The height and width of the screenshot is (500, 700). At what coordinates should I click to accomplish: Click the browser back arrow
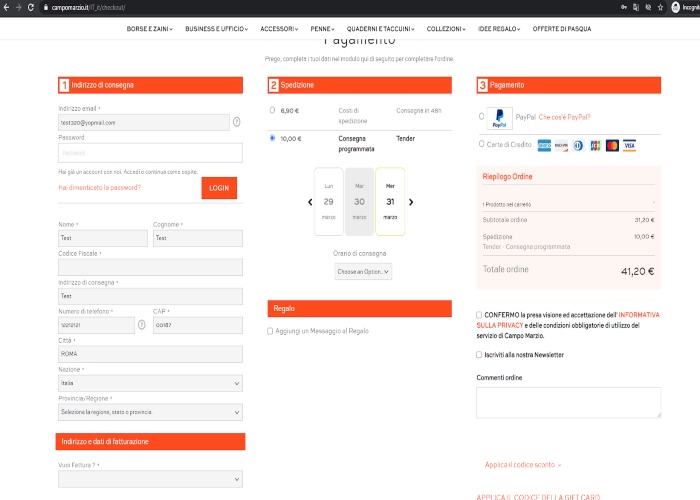pyautogui.click(x=8, y=6)
